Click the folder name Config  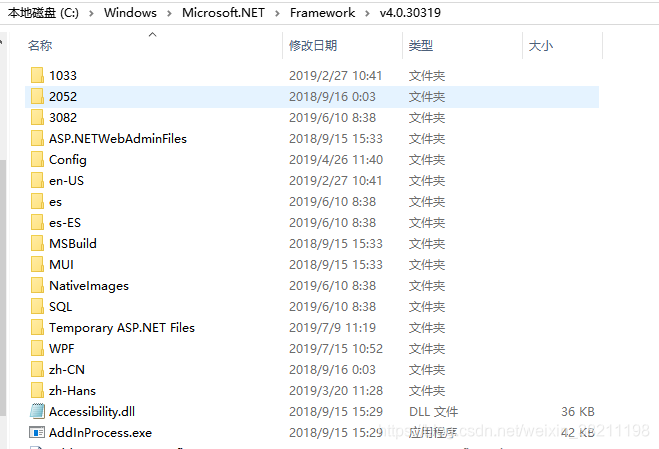click(x=68, y=160)
